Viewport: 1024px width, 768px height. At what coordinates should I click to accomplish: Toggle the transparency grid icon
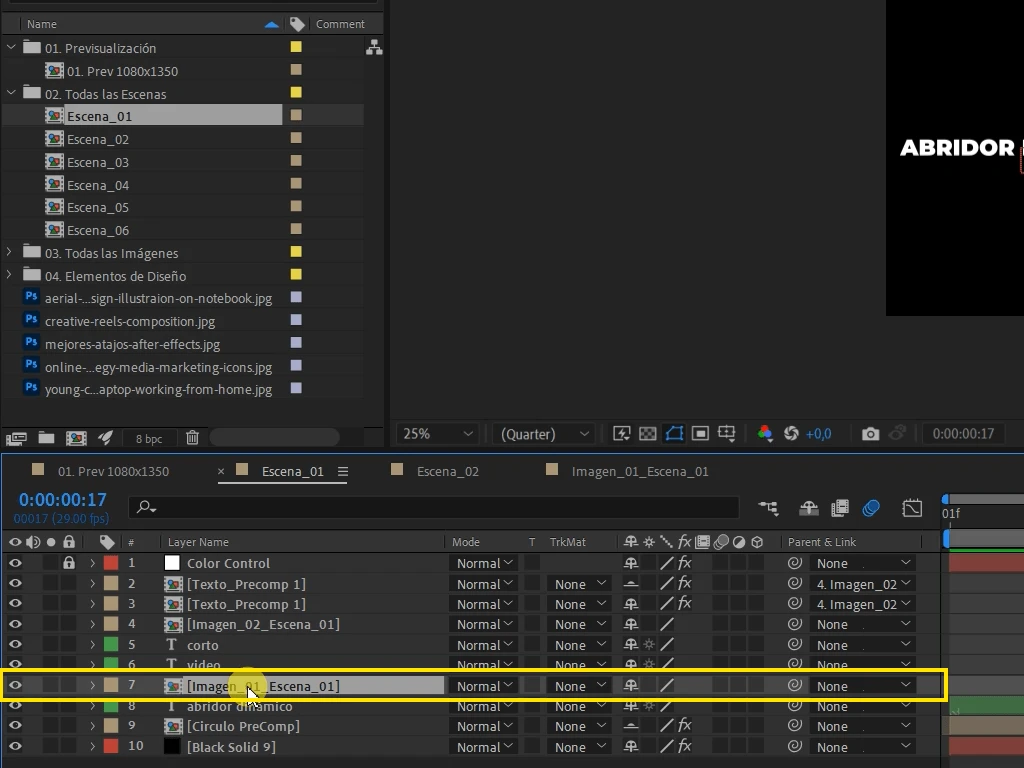pos(647,434)
